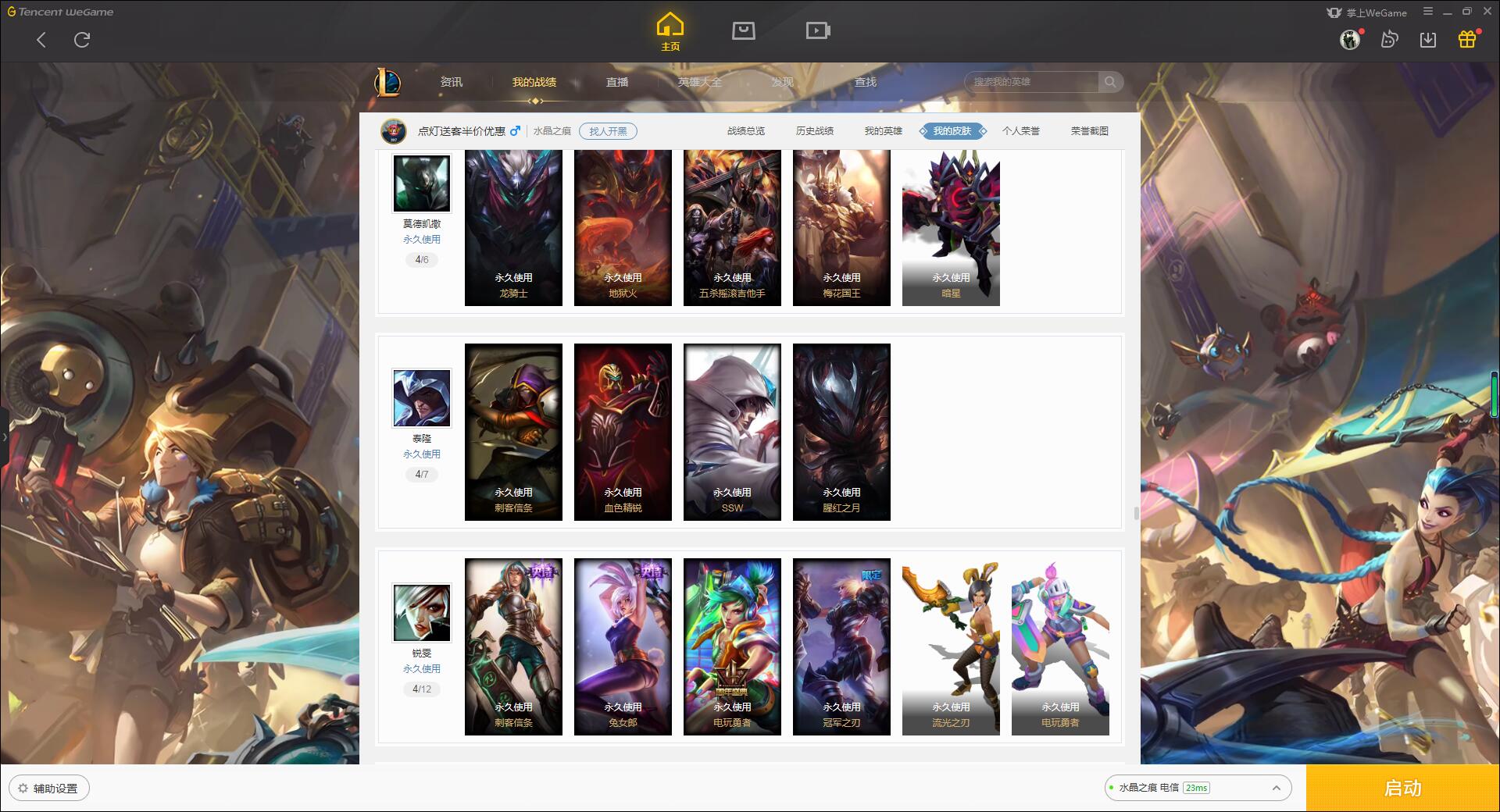Switch to the 我的战绩 tab
Viewport: 1500px width, 812px height.
click(x=534, y=82)
